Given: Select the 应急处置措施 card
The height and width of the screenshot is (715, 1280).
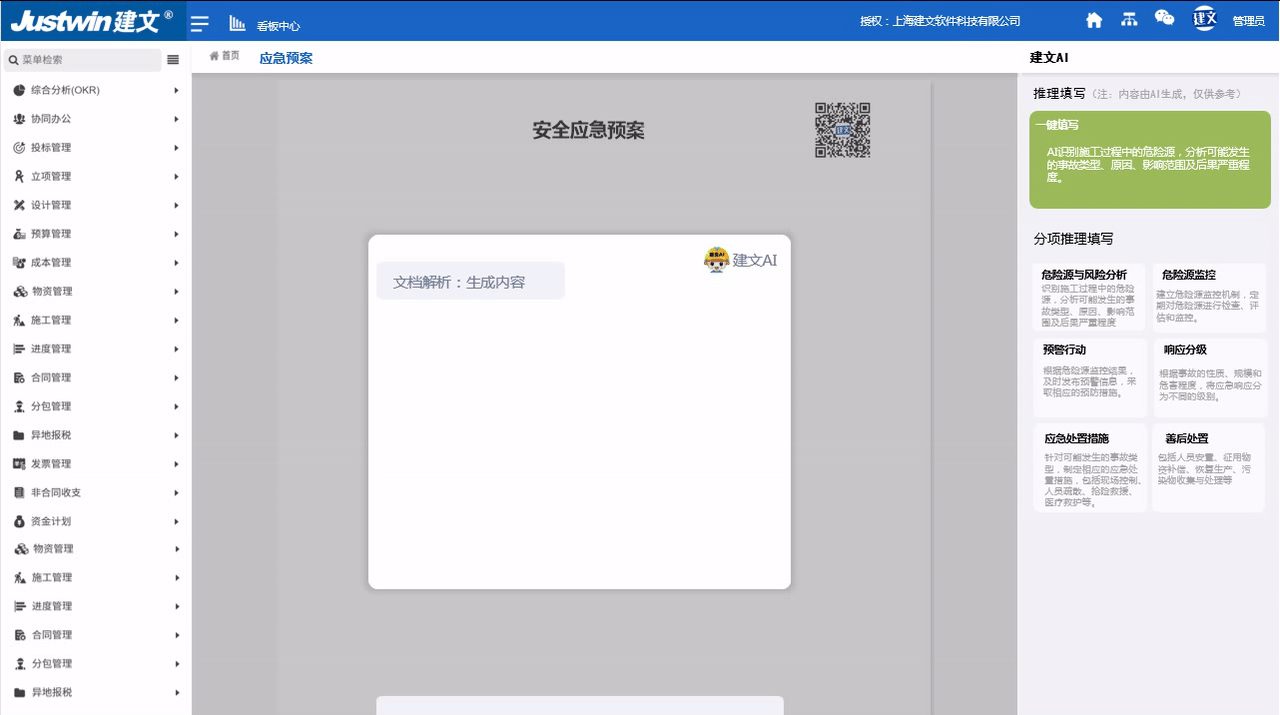Looking at the screenshot, I should point(1090,468).
